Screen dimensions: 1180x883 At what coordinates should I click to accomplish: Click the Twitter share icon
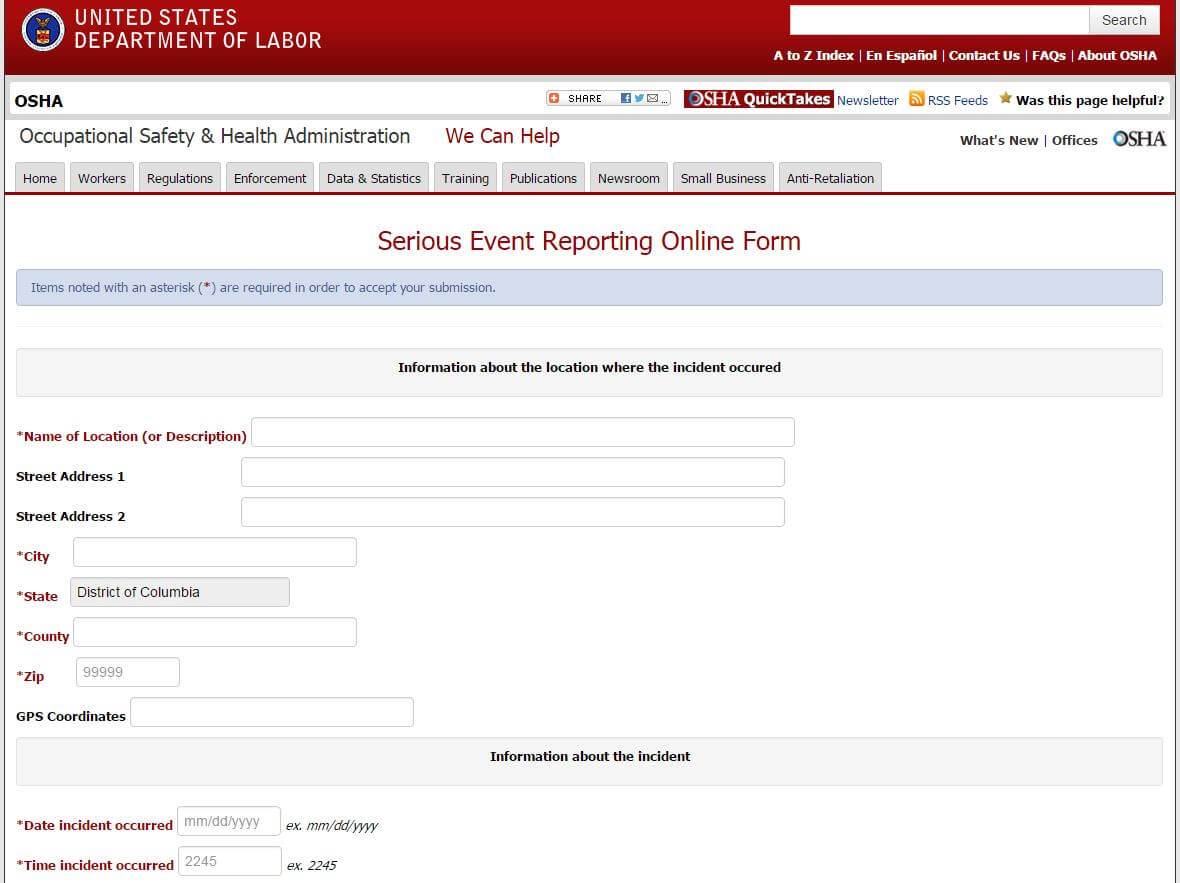point(639,98)
